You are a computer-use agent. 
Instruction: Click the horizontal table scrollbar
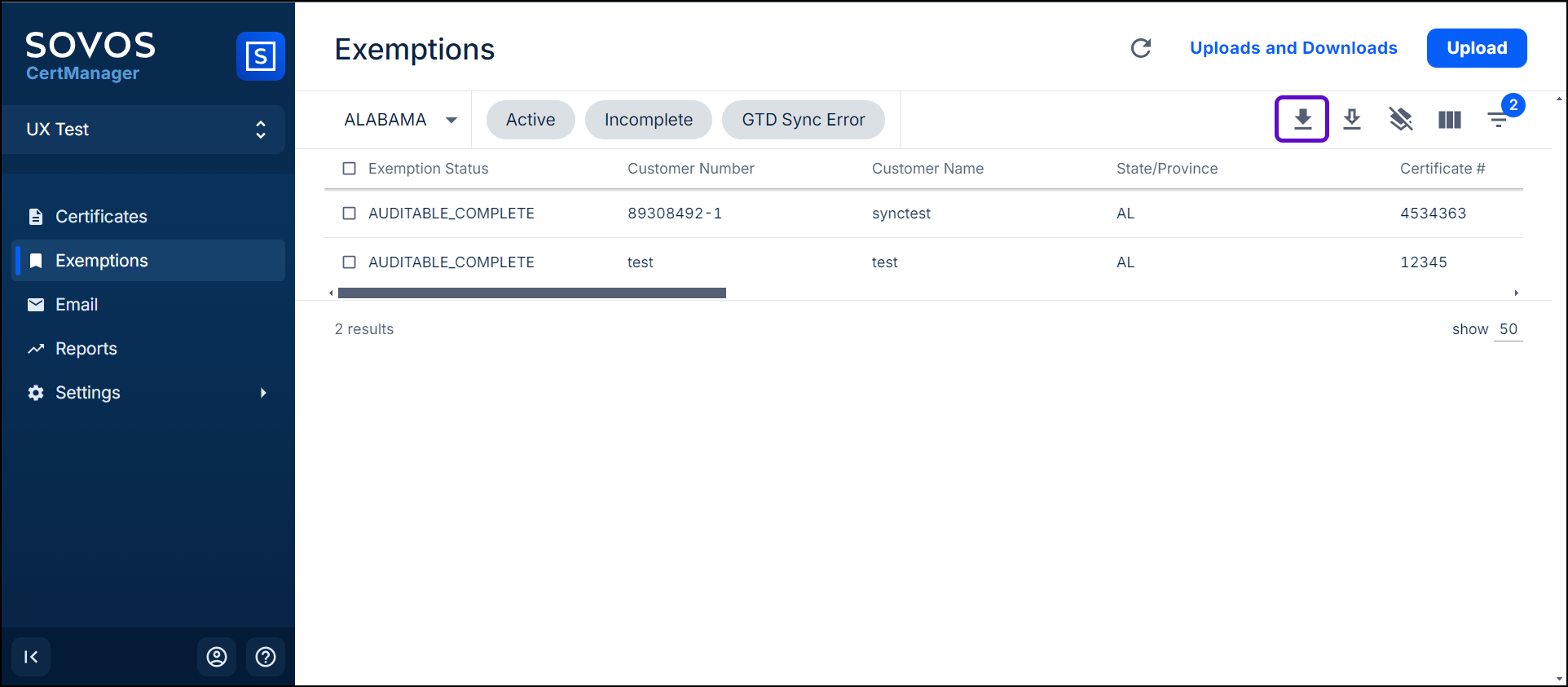[x=531, y=293]
